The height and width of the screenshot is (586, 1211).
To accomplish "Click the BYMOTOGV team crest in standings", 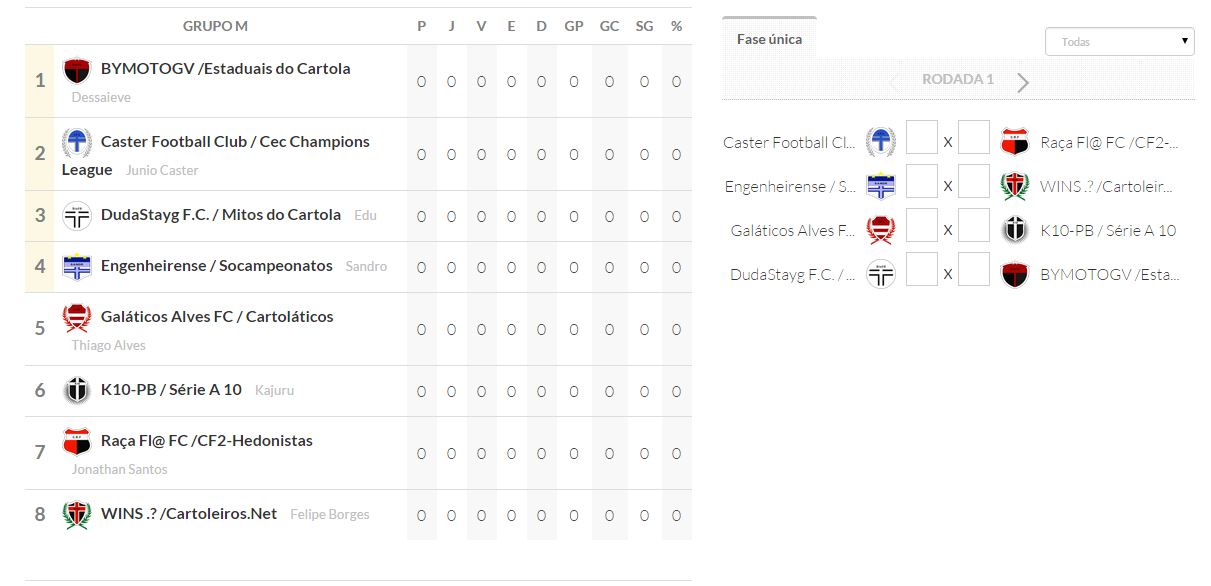I will pyautogui.click(x=77, y=71).
